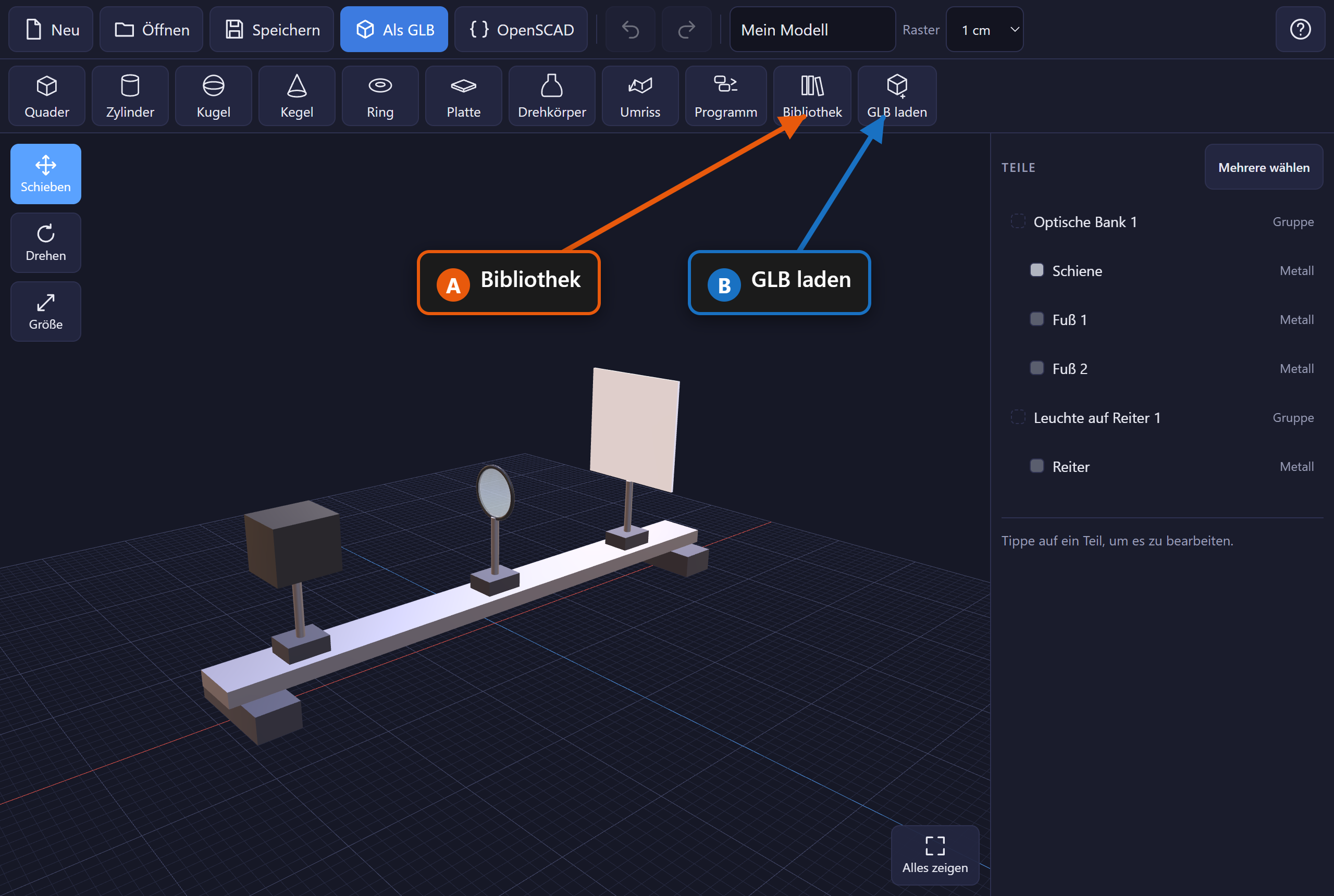Viewport: 1334px width, 896px height.
Task: Open the Raster 1 cm dropdown
Action: [985, 30]
